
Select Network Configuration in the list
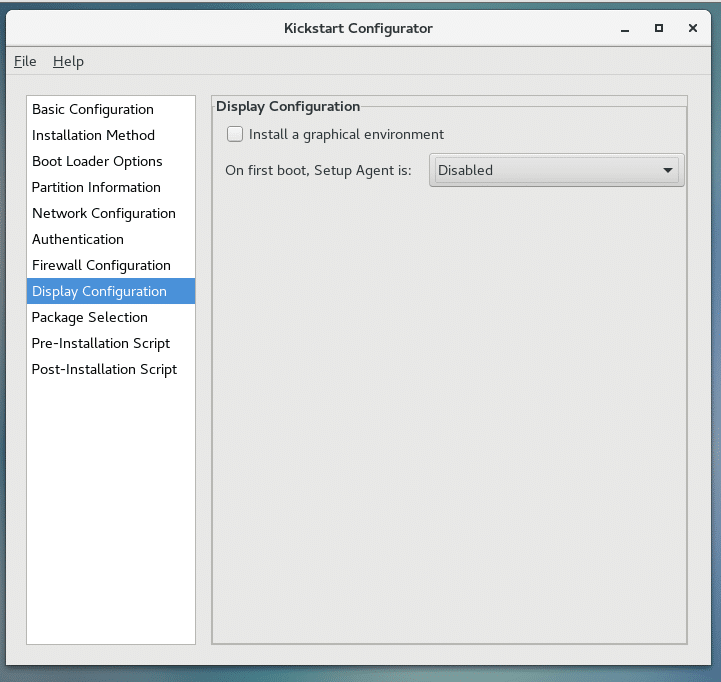[x=103, y=213]
